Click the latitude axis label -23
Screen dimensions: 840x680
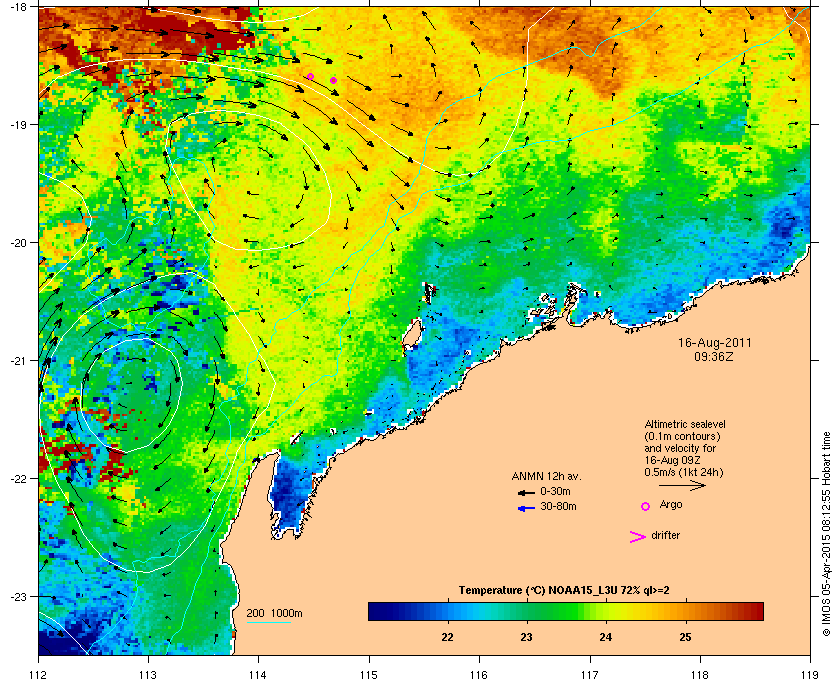coord(18,596)
